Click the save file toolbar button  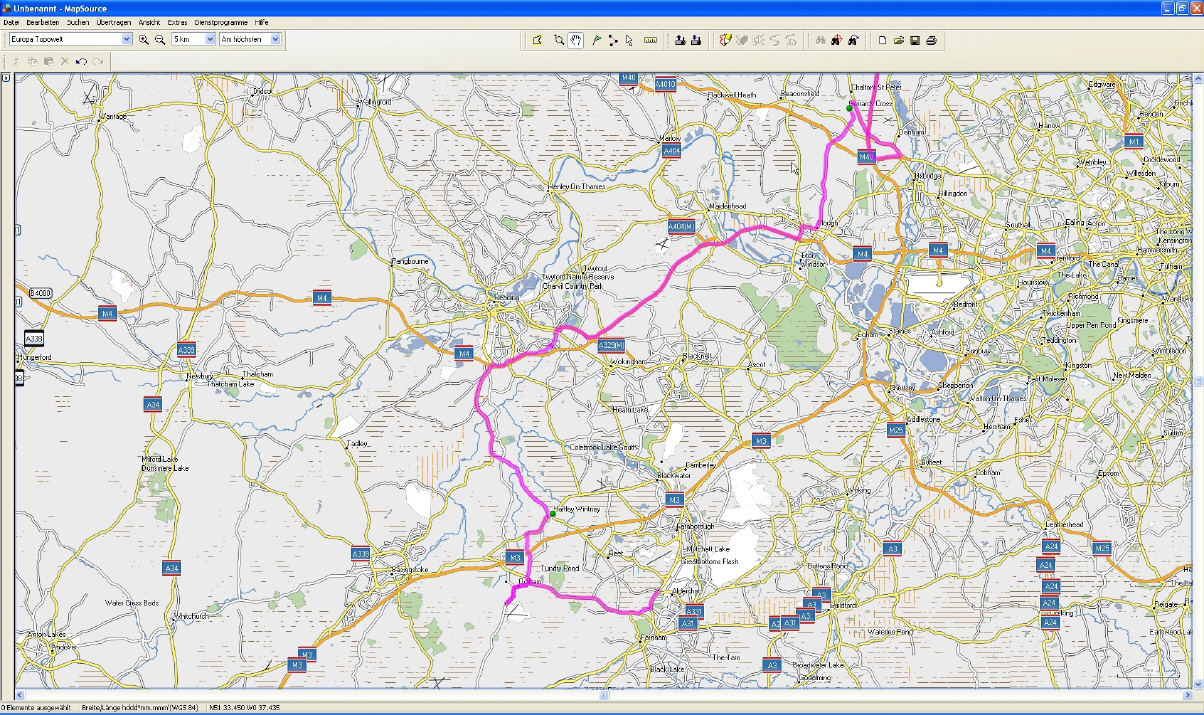click(x=915, y=40)
